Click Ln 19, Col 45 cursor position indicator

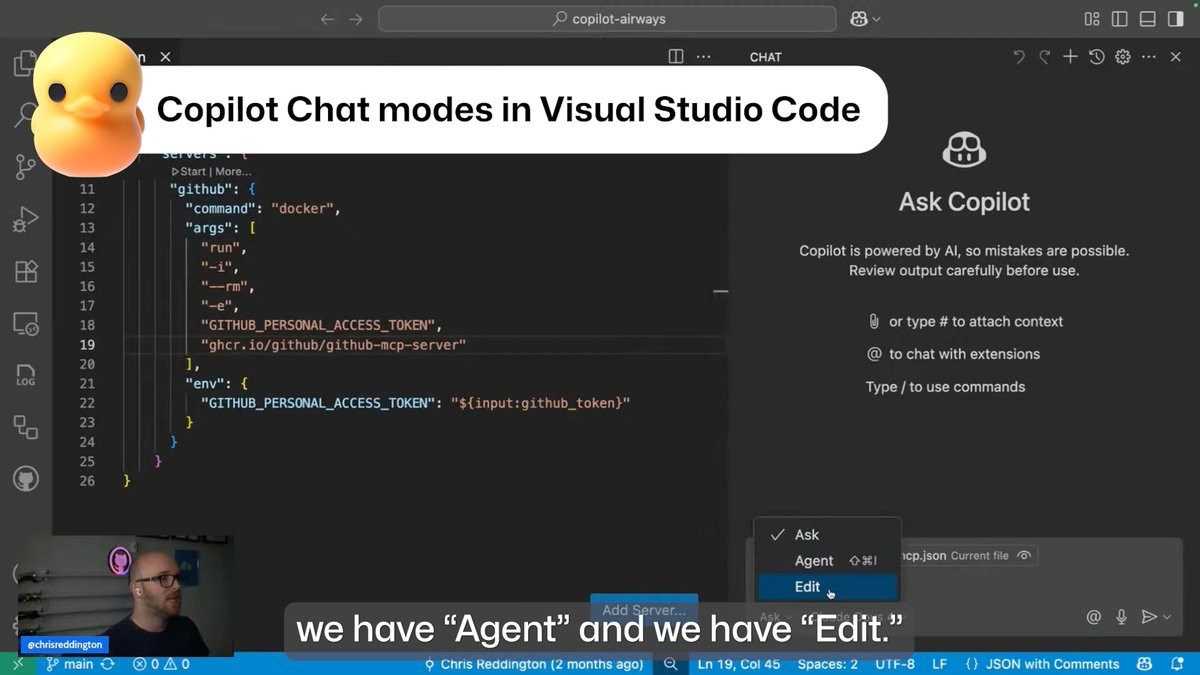739,664
